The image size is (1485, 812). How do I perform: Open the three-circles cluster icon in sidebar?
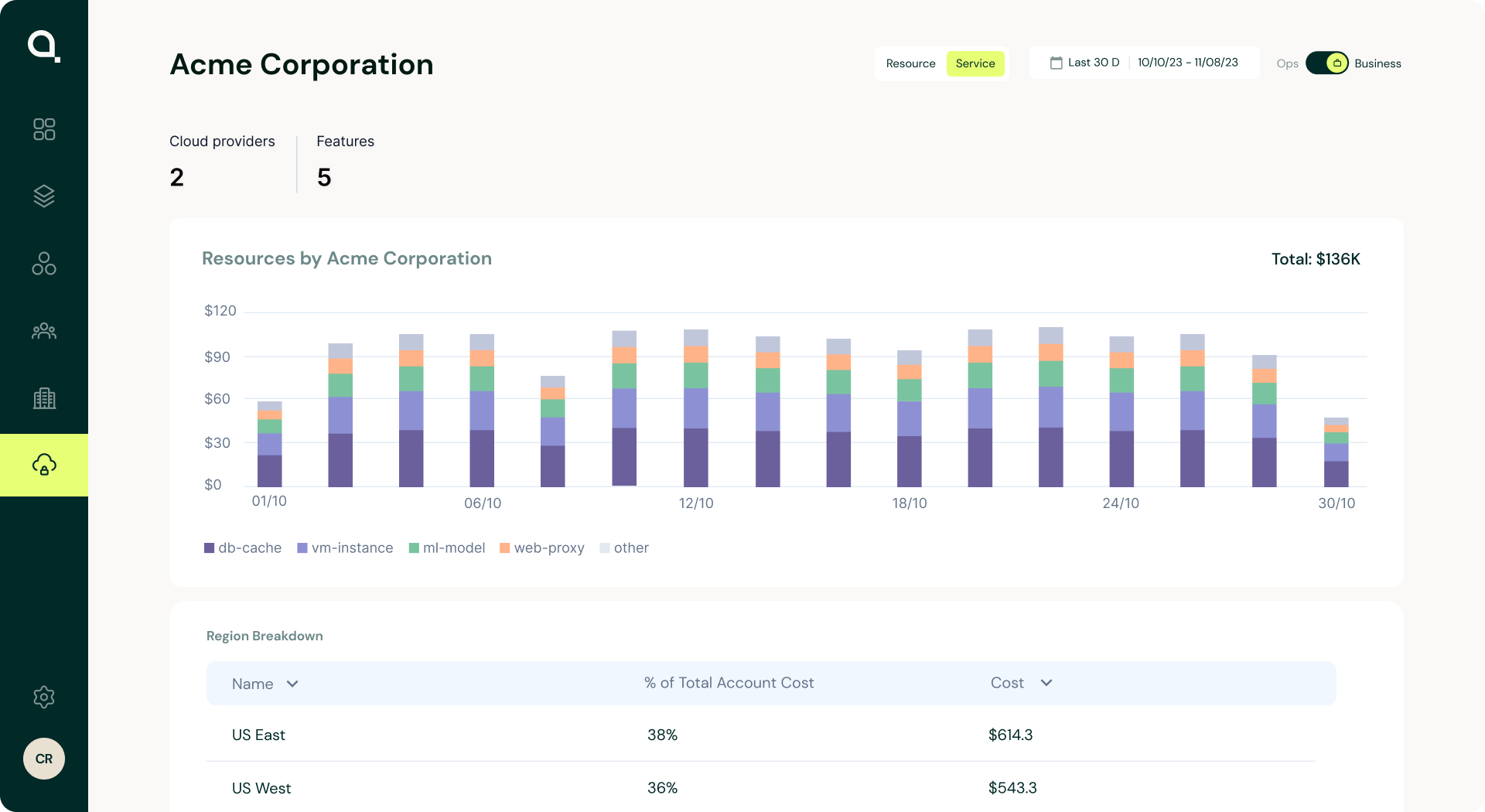44,264
